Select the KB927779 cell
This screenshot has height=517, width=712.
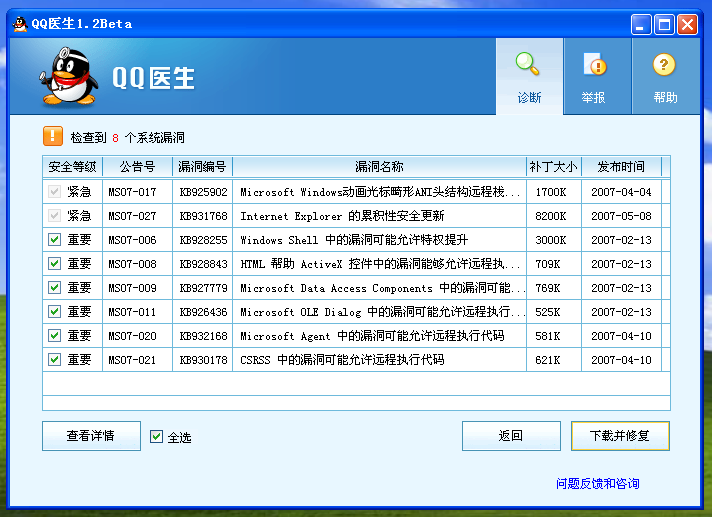click(203, 288)
